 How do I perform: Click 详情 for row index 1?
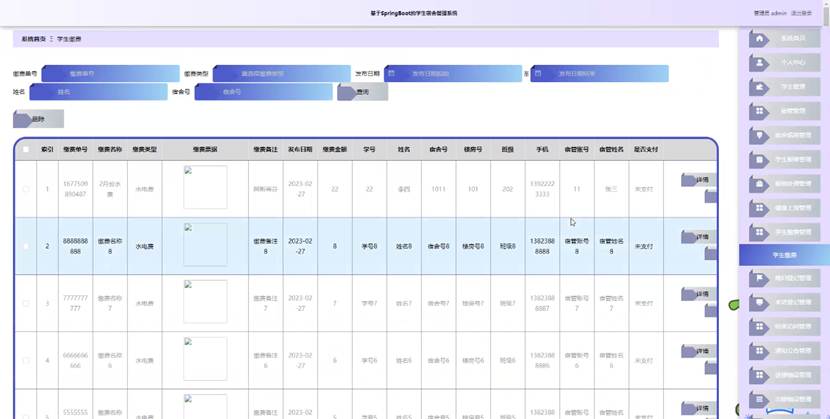[698, 180]
